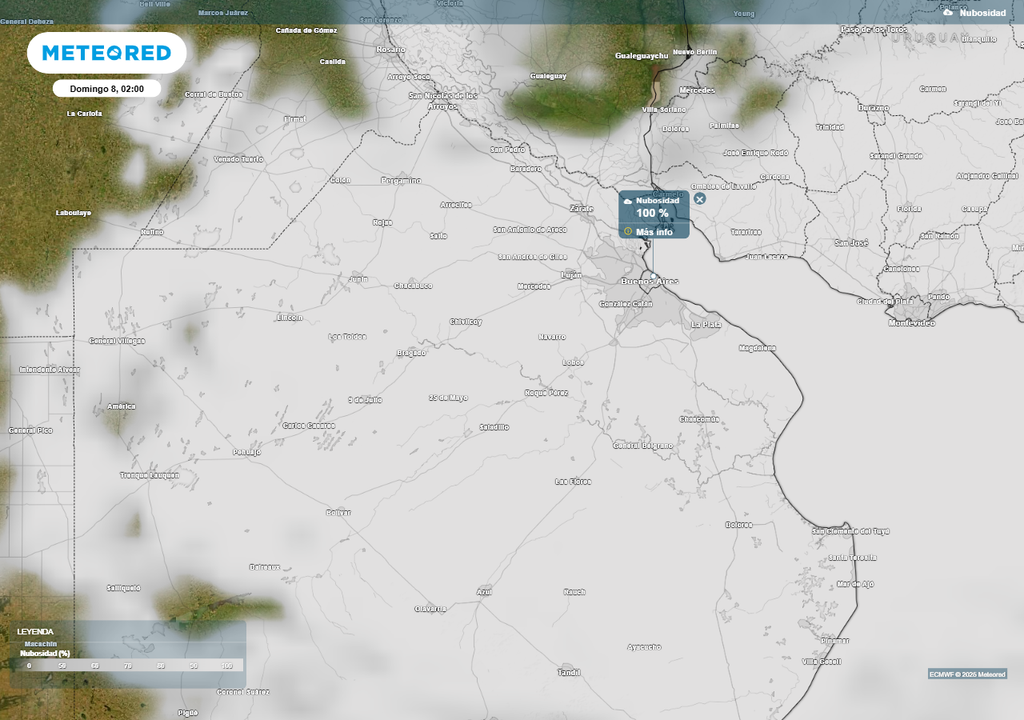
Task: Click the Tandil city label on map
Action: 569,672
